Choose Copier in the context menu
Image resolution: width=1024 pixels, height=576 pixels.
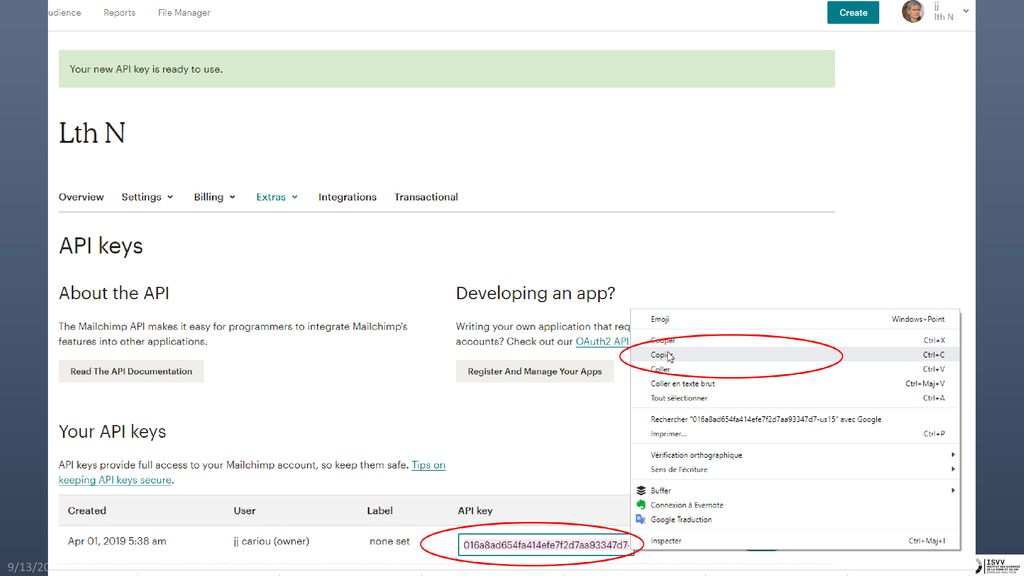point(795,355)
